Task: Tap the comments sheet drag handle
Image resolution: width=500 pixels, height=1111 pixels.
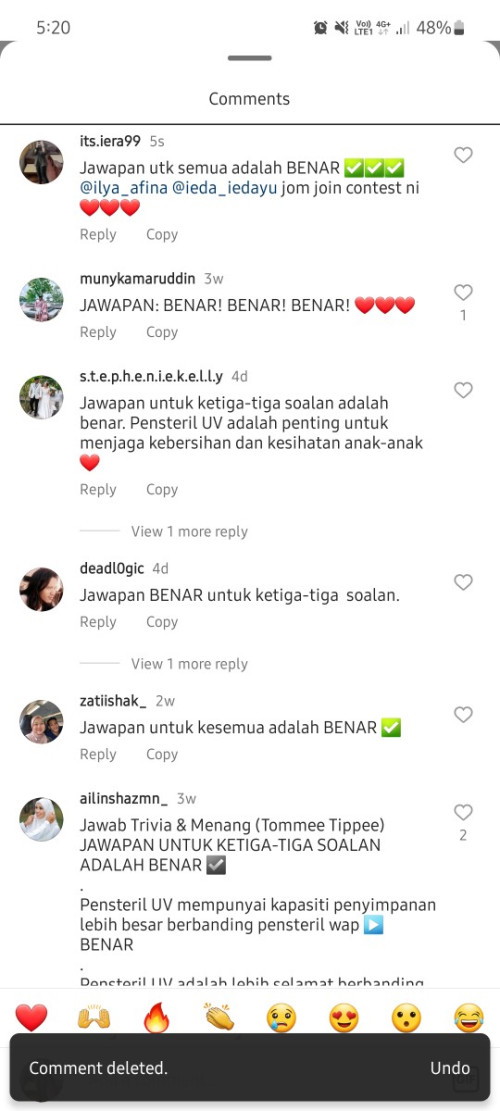Action: 250,58
